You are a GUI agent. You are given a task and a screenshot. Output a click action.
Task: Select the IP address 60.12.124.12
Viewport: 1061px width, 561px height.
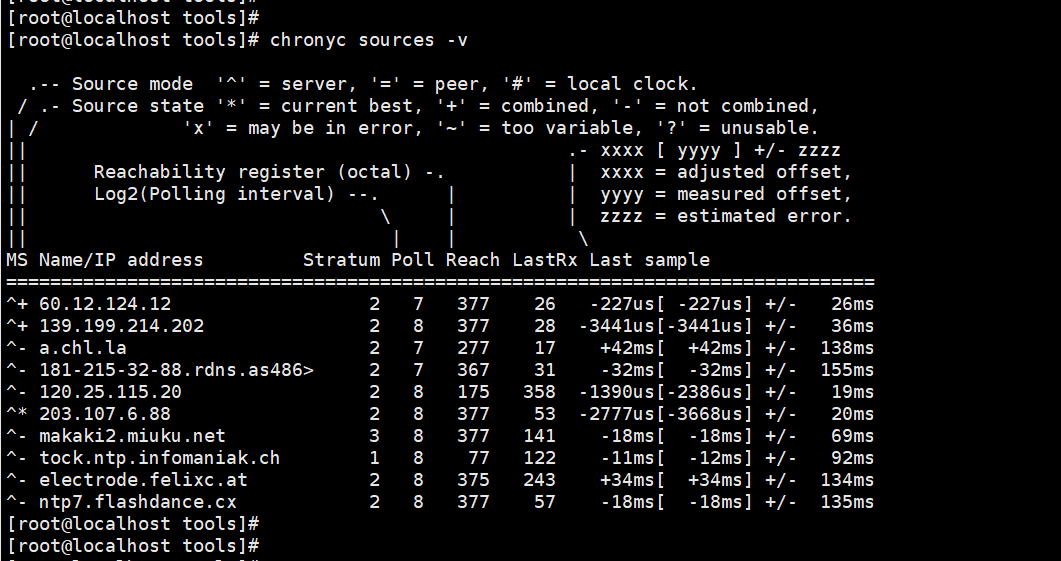[x=105, y=304]
